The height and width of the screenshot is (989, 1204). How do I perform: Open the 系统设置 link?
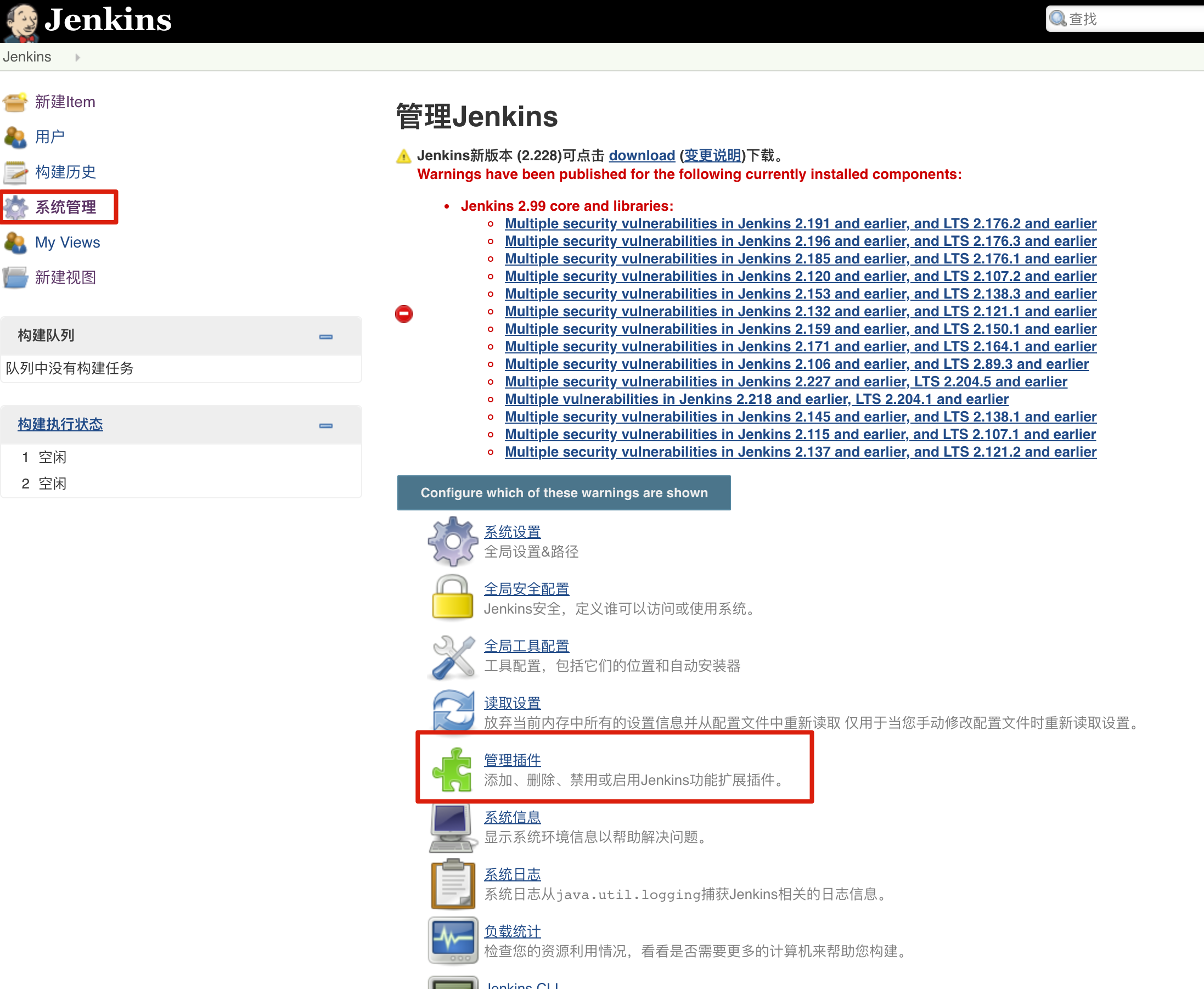512,532
